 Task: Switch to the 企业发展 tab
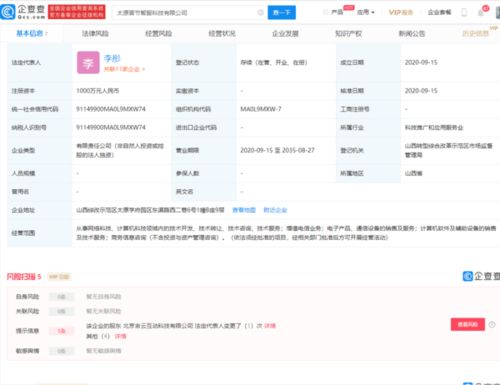pos(285,33)
